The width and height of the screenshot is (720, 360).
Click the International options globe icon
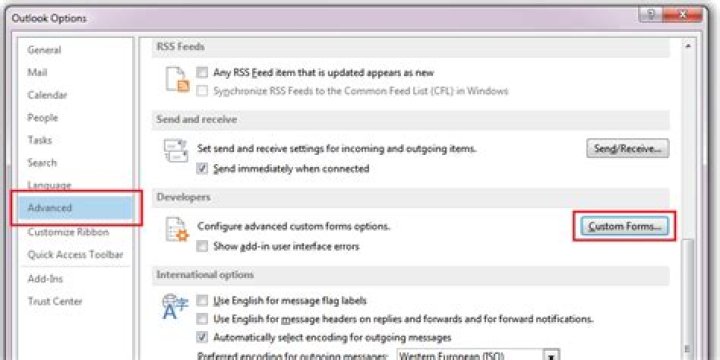pyautogui.click(x=175, y=307)
